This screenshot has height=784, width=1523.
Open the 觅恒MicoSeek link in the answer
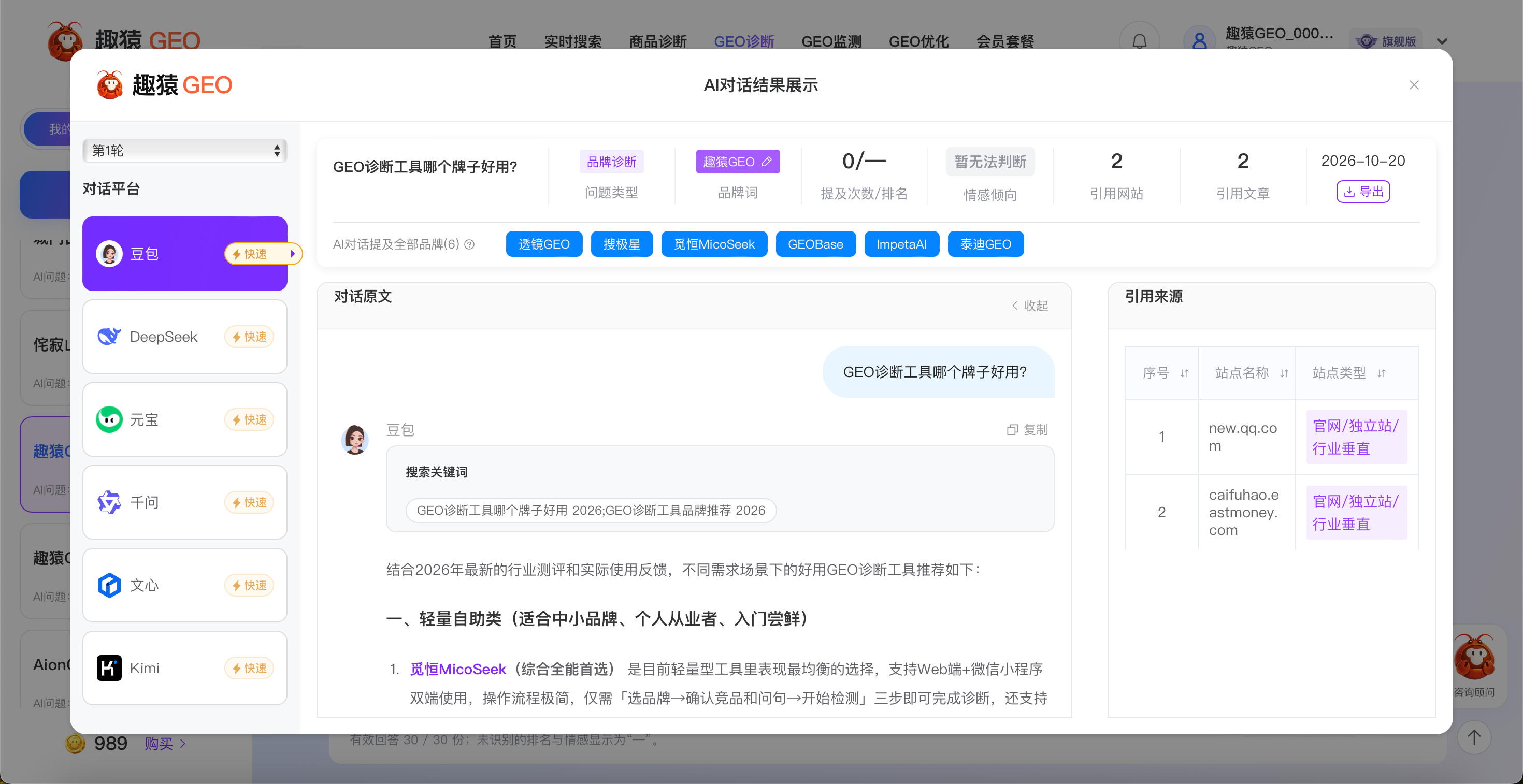pyautogui.click(x=458, y=669)
